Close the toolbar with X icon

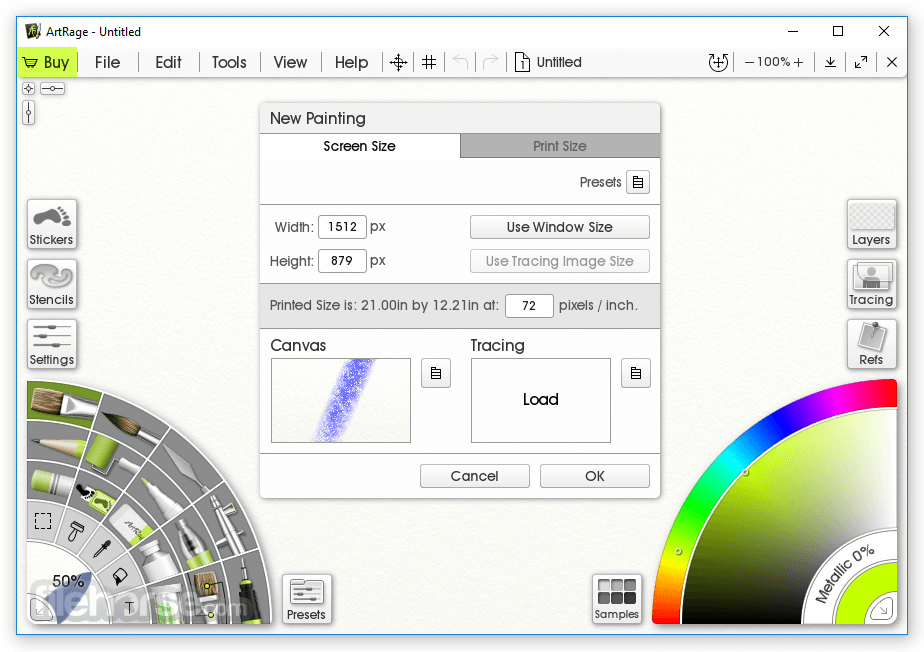click(x=892, y=62)
